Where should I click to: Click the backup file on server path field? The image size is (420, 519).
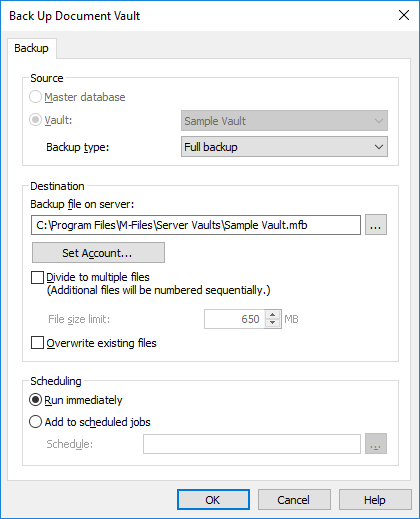196,225
